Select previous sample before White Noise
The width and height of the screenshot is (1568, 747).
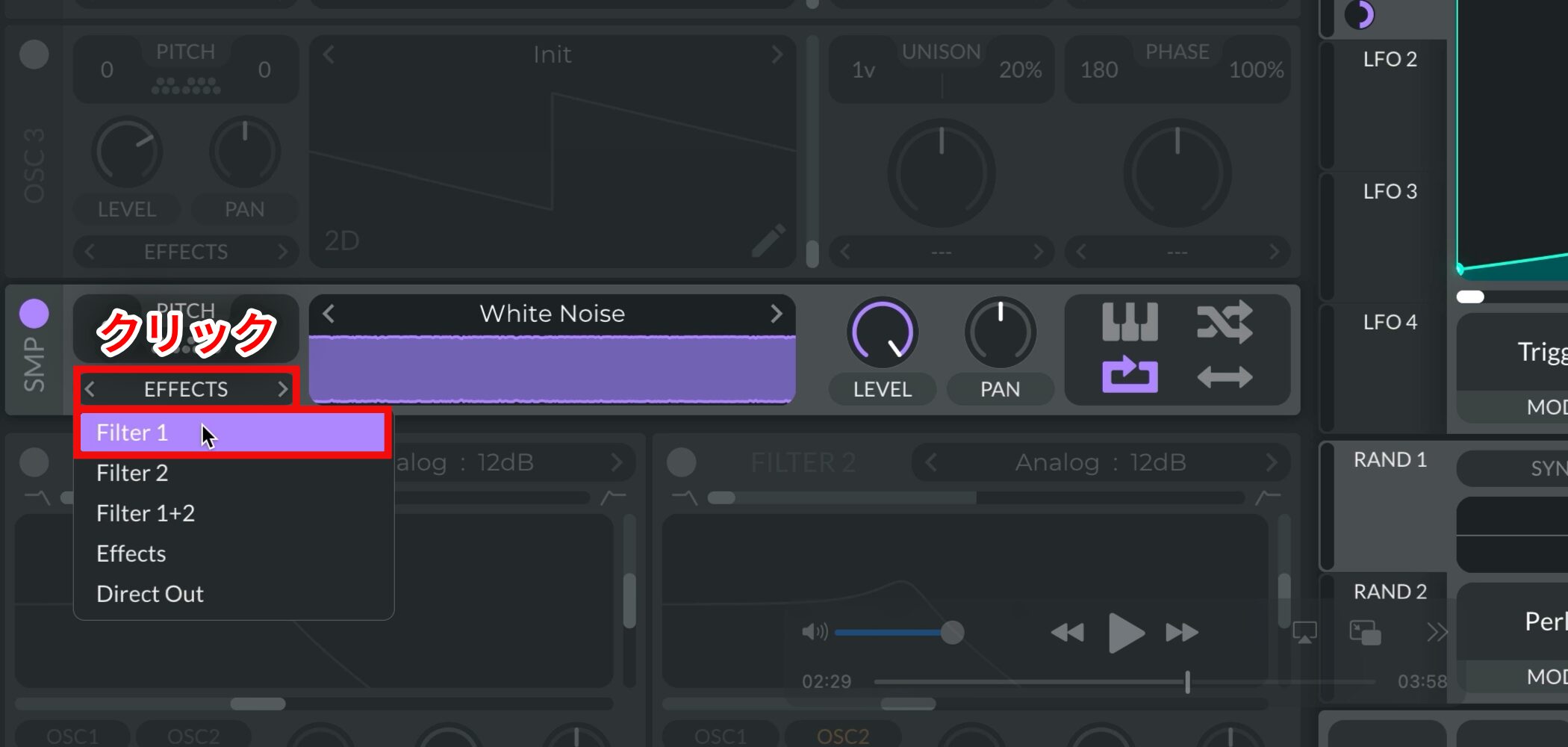(329, 314)
